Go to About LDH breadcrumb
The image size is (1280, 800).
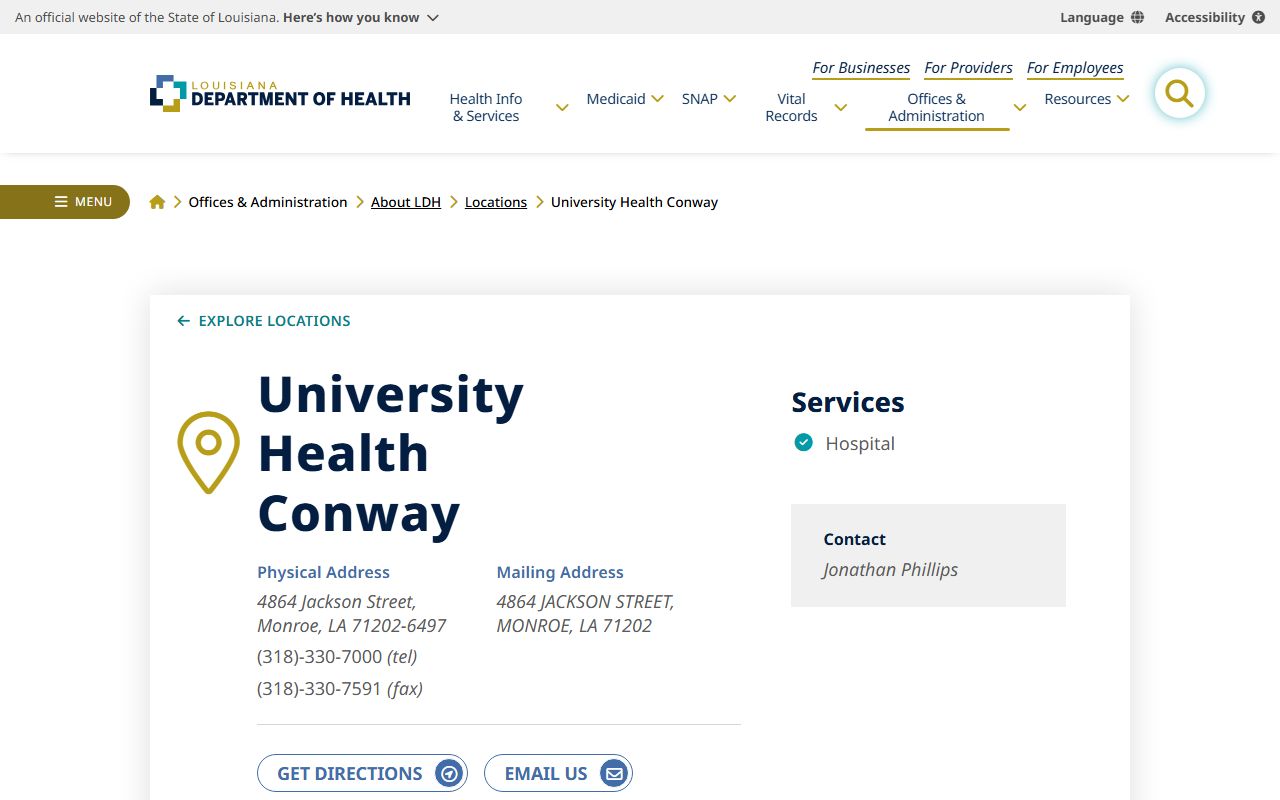406,202
